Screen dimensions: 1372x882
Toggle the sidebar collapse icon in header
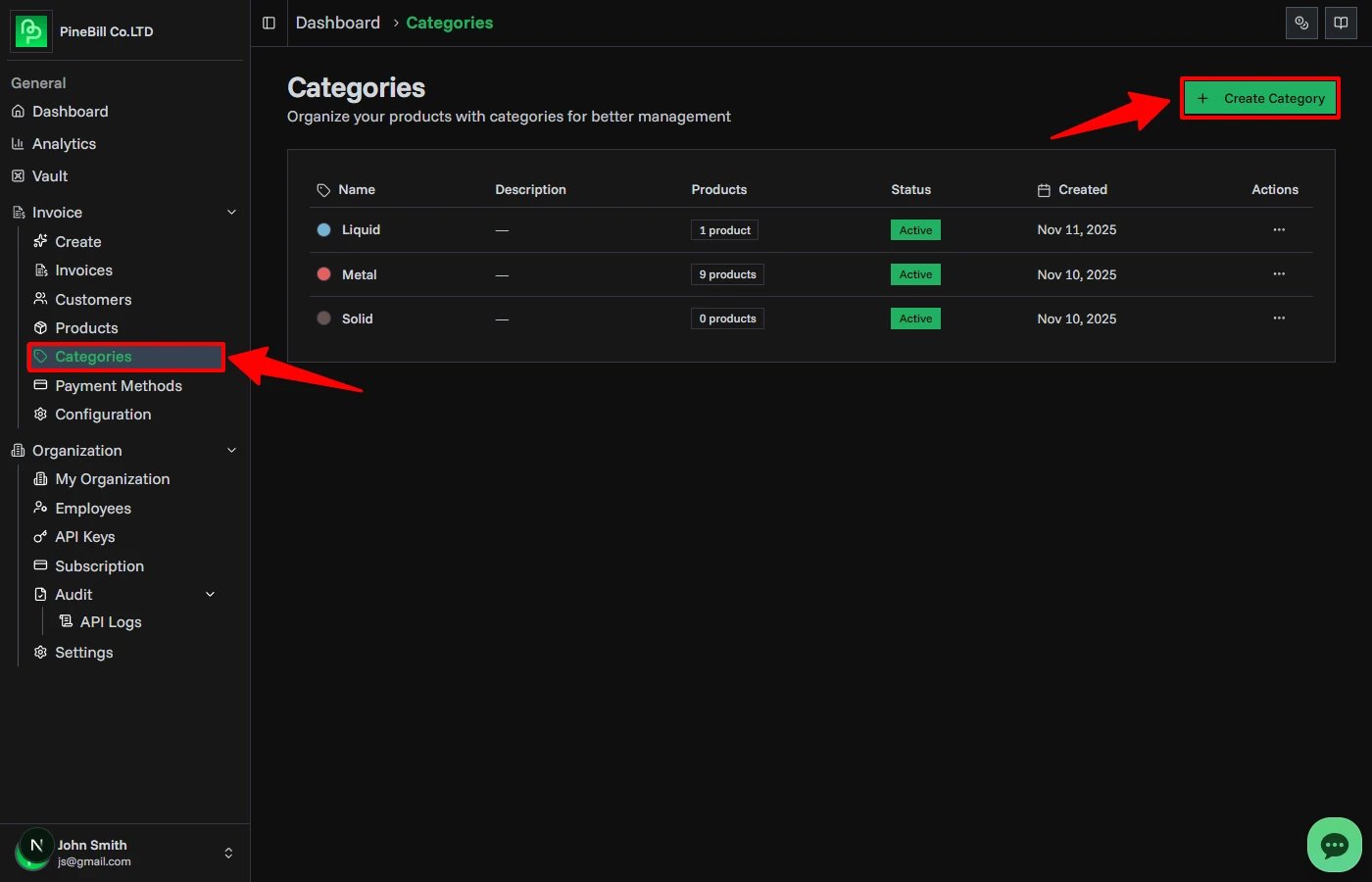pos(269,23)
